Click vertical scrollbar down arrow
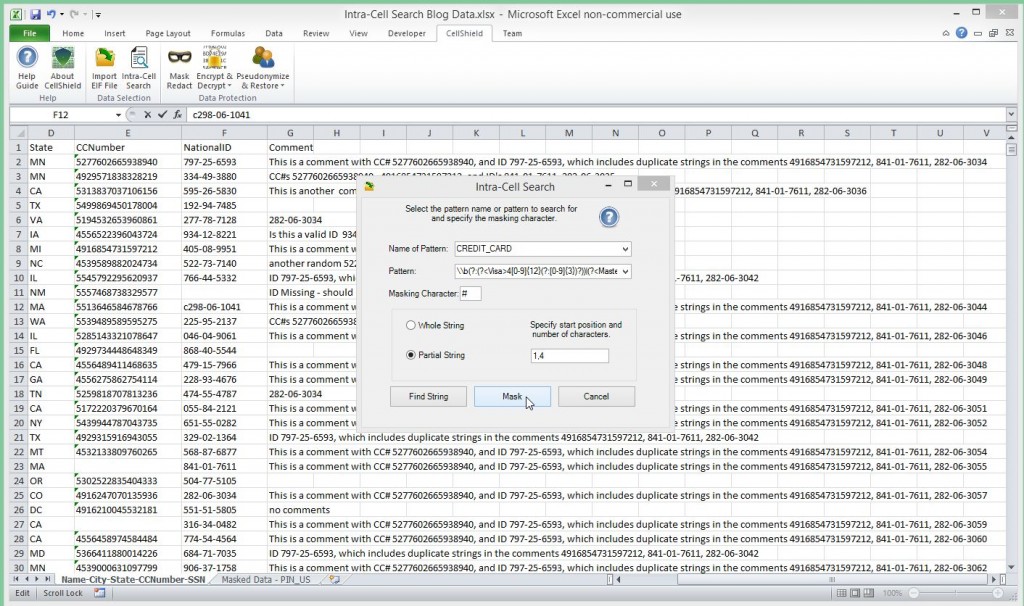 click(x=1011, y=567)
